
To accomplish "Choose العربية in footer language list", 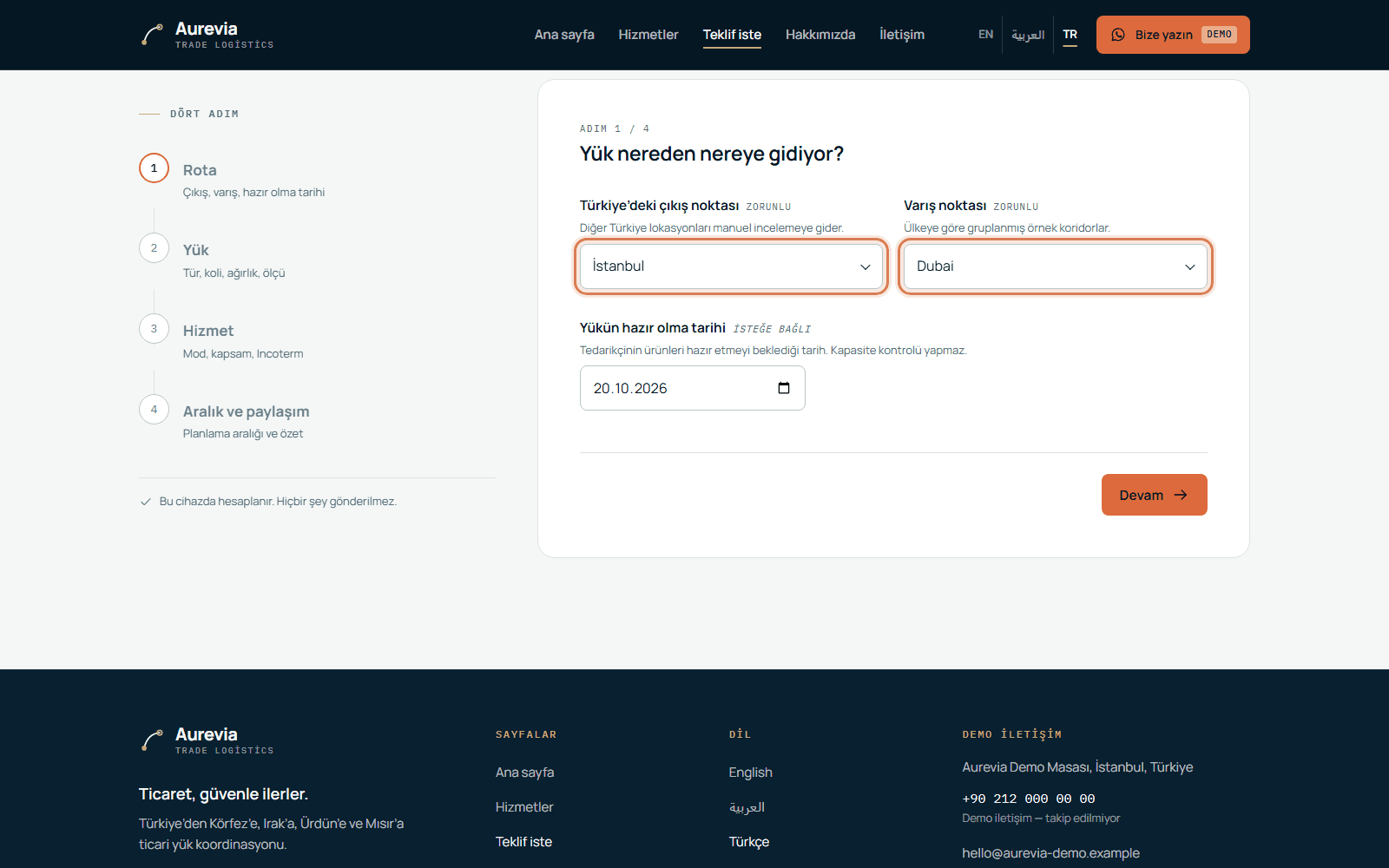I will point(747,807).
